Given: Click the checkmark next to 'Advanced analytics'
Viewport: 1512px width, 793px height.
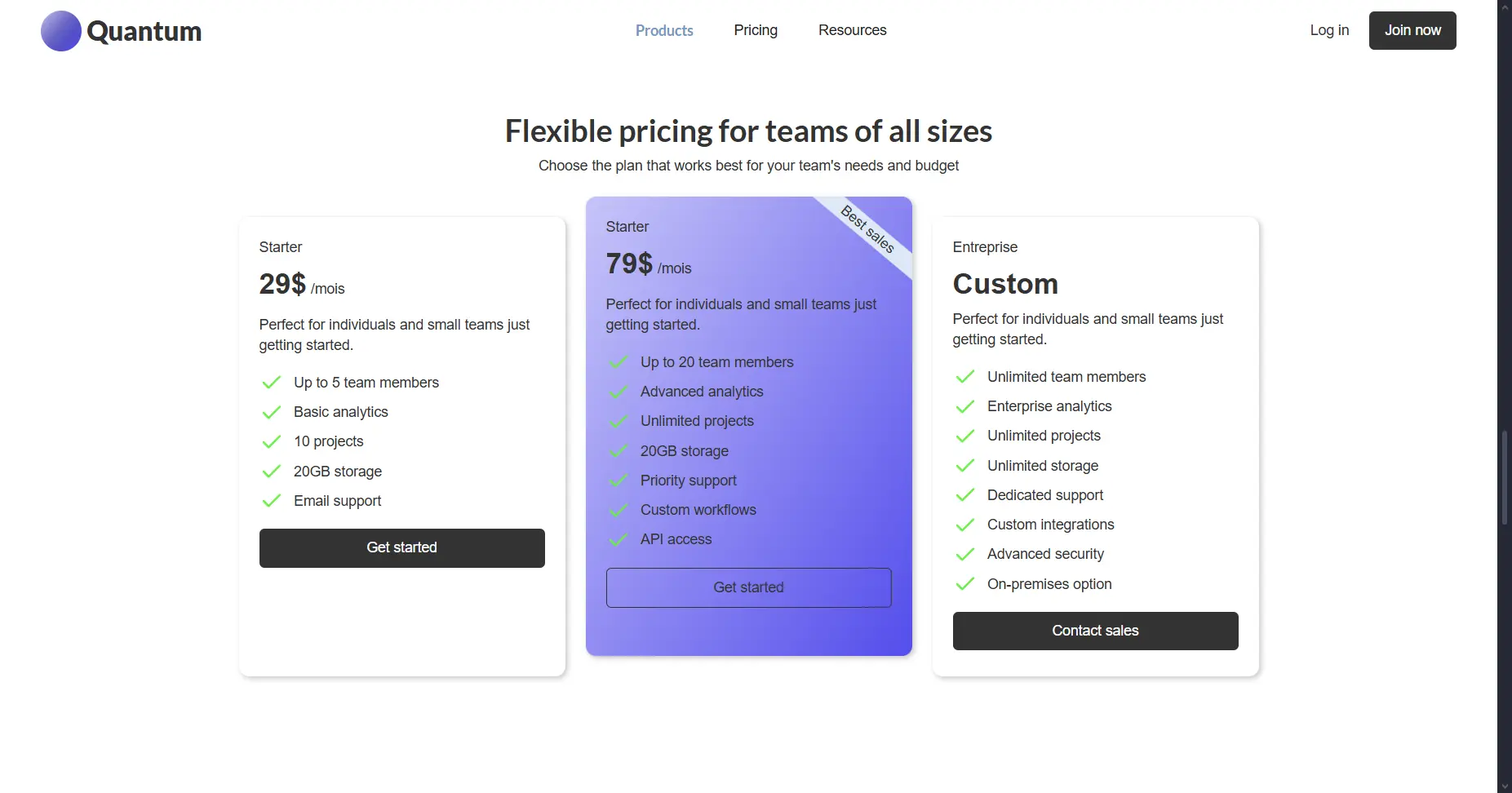Looking at the screenshot, I should pyautogui.click(x=618, y=392).
